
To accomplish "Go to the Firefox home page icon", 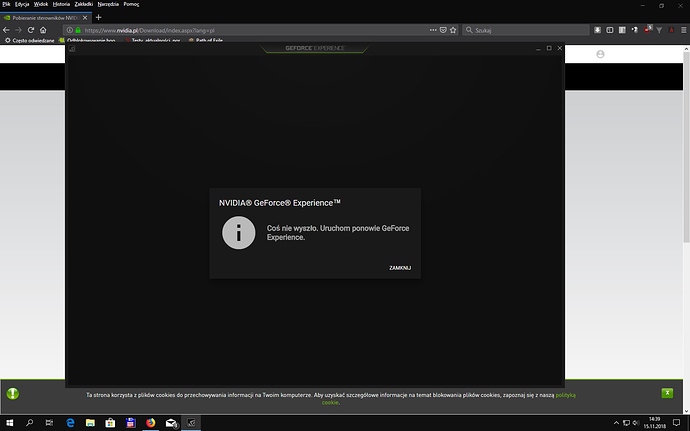I will 43,30.
